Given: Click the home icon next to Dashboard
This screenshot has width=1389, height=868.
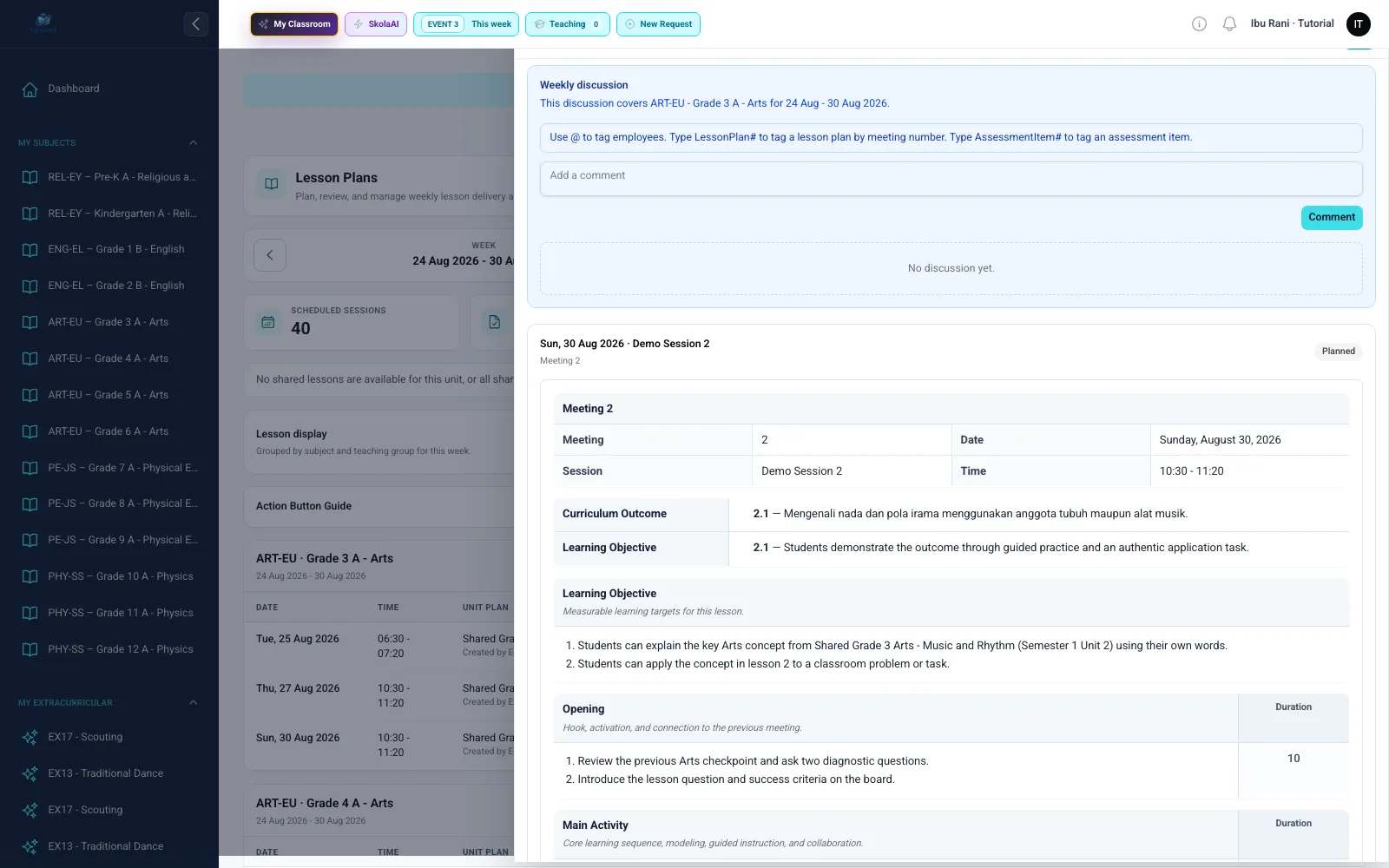Looking at the screenshot, I should (x=30, y=89).
